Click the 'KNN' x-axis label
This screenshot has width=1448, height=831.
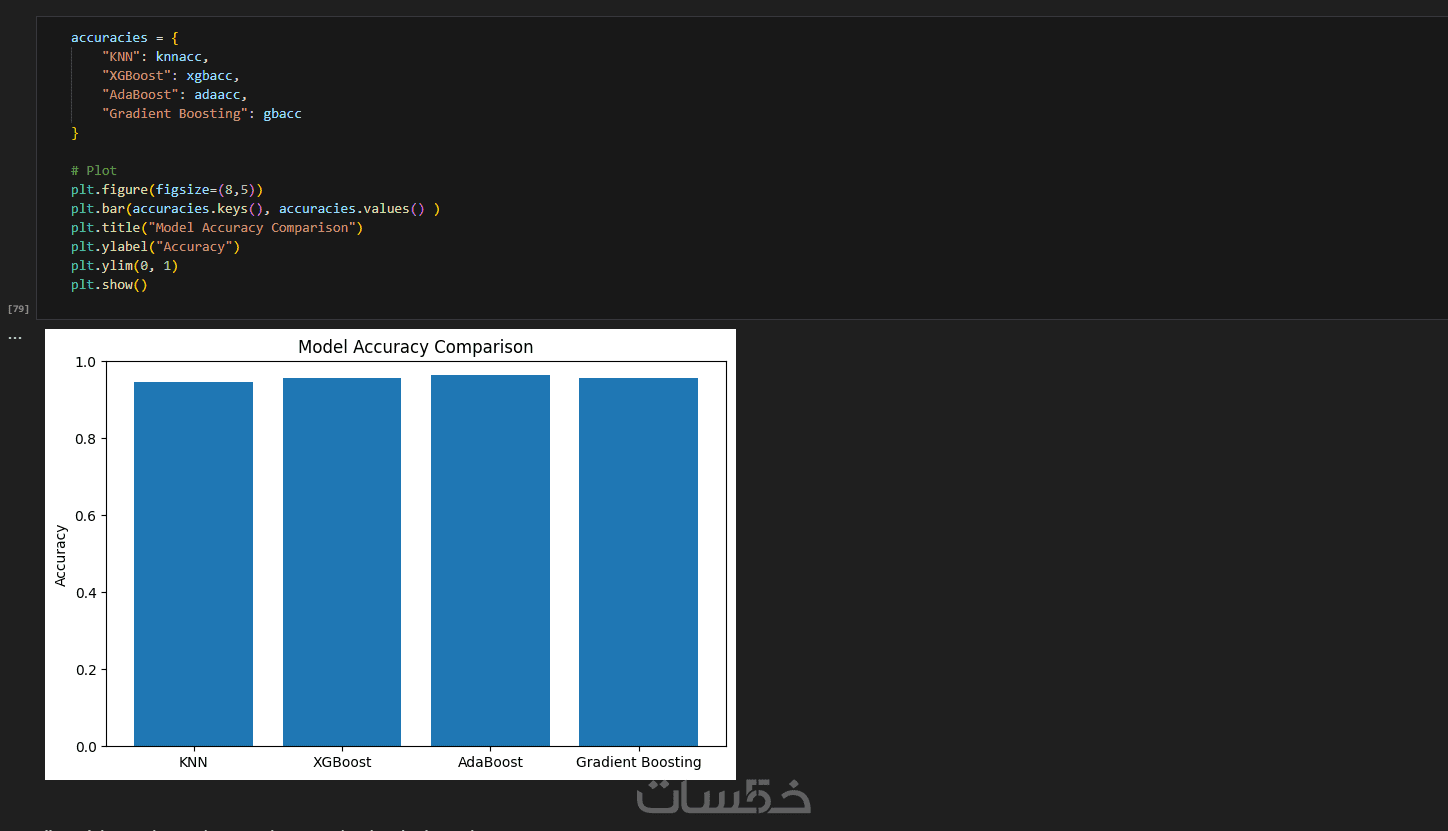(193, 762)
